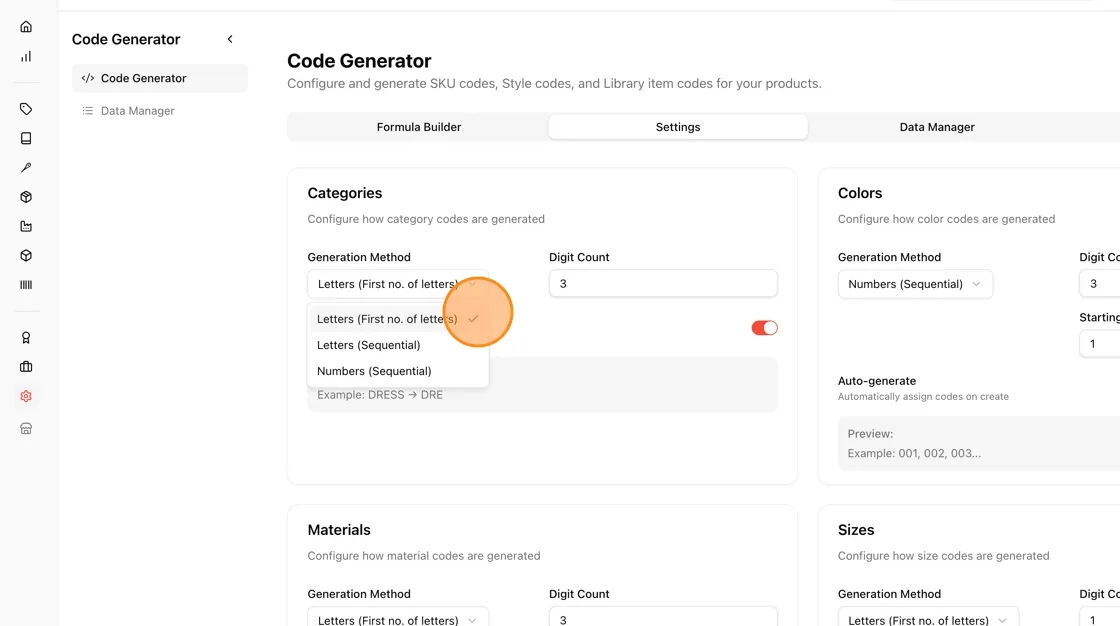Open the pen tool sidebar icon
The image size is (1120, 626).
click(26, 167)
